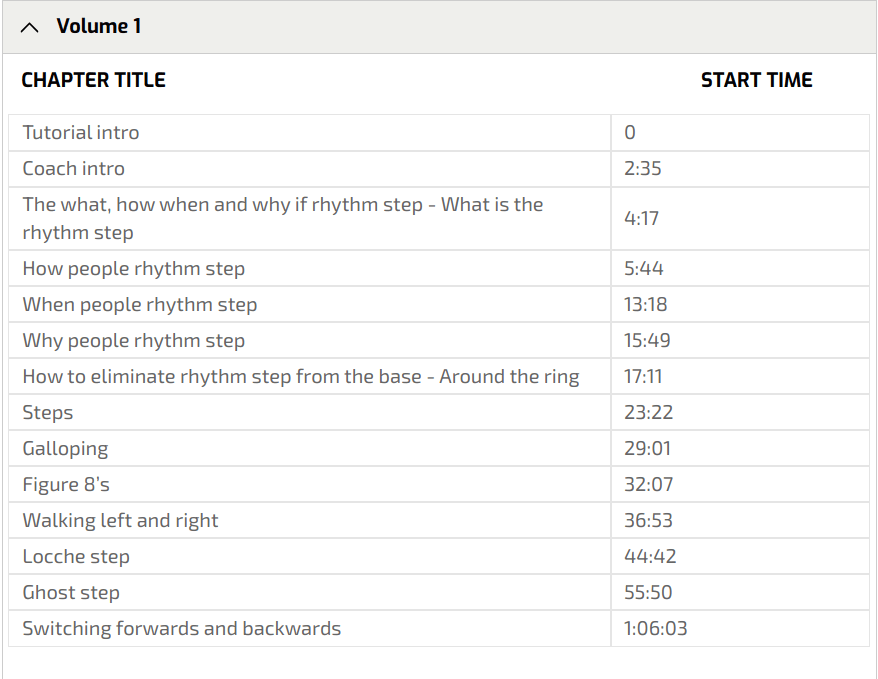This screenshot has width=878, height=679.
Task: Select the Tutorial intro chapter
Action: [x=81, y=133]
